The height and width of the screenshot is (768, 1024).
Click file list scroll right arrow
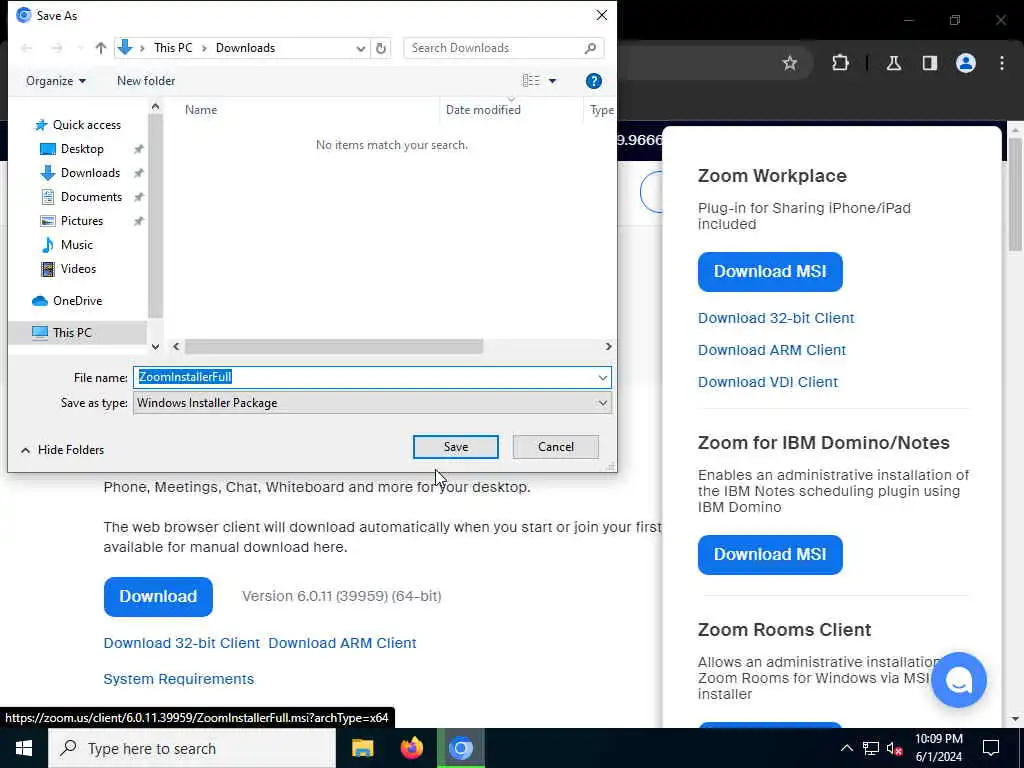coord(608,347)
